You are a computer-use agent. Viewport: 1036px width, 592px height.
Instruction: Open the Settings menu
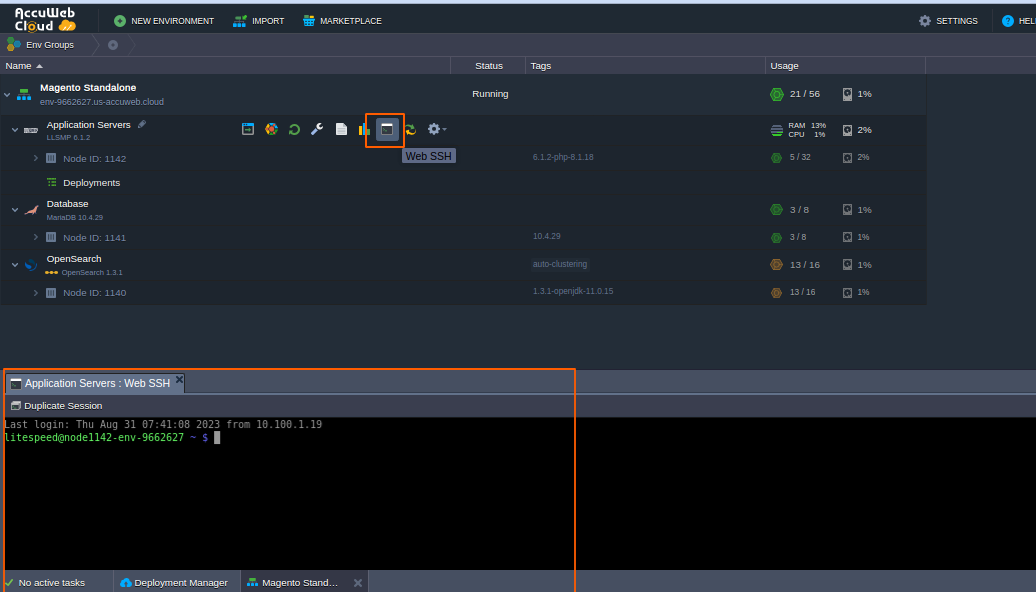coord(948,21)
